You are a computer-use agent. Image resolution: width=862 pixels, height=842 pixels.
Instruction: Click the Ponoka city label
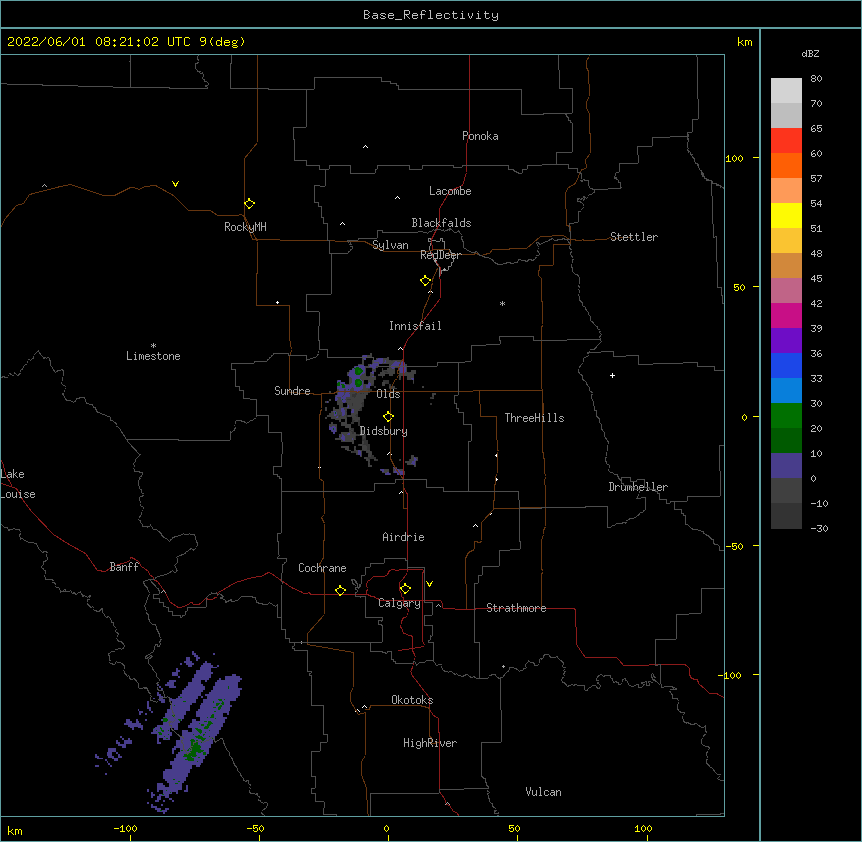coord(480,136)
